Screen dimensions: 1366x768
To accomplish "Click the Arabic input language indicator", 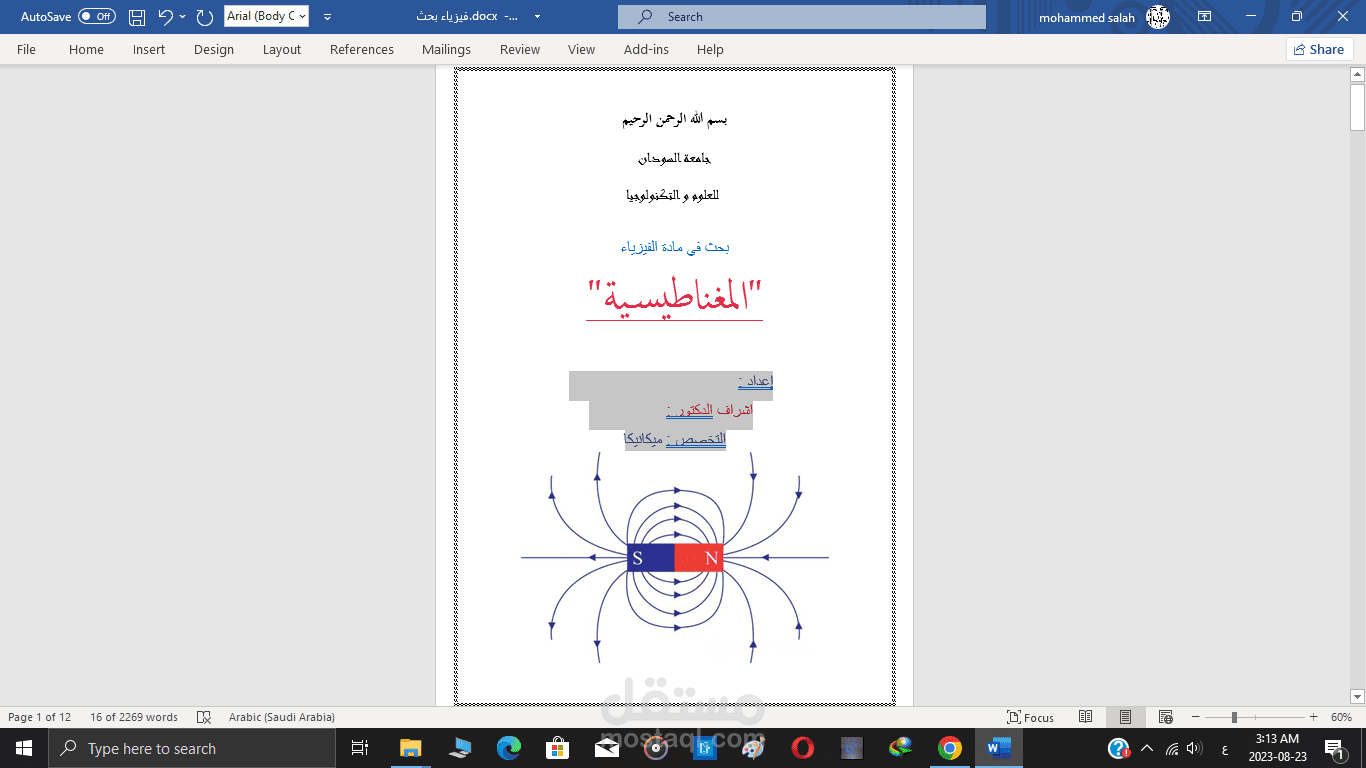I will coord(1225,748).
